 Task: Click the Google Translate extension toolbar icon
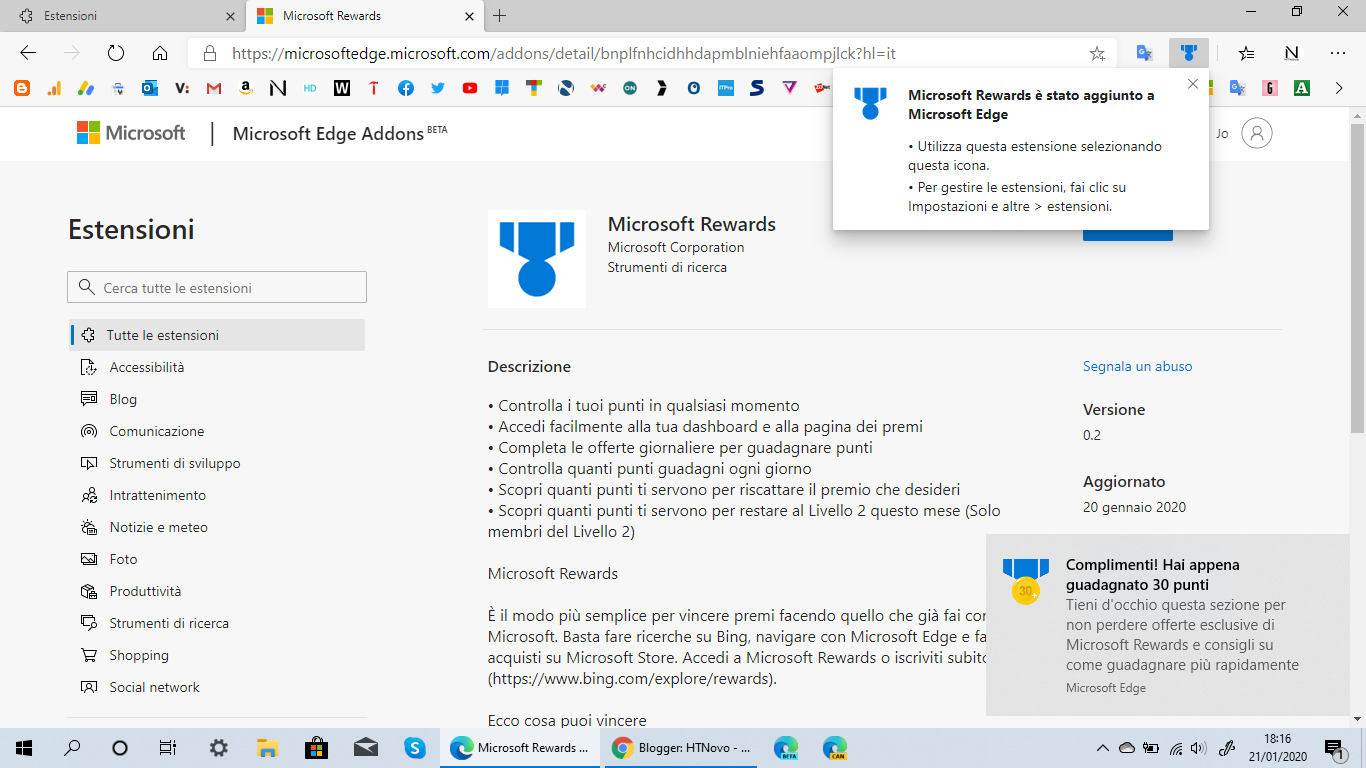click(1145, 53)
